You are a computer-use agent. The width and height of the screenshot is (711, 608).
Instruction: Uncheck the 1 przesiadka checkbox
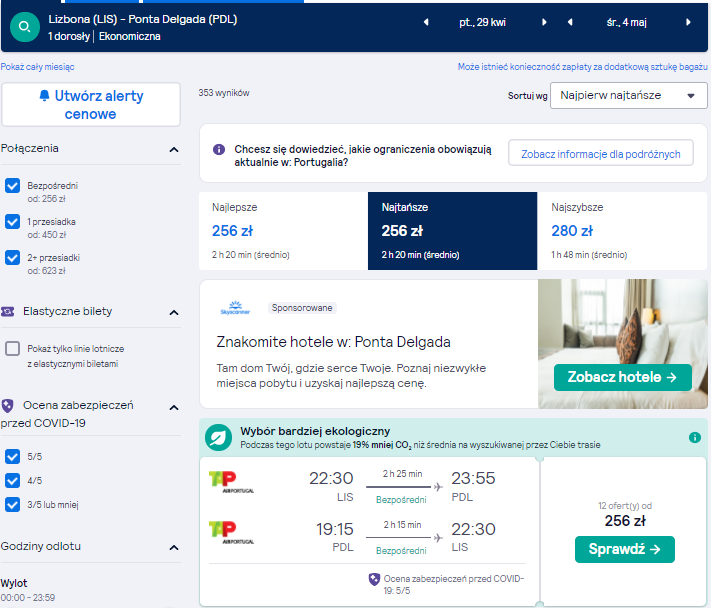[x=13, y=221]
